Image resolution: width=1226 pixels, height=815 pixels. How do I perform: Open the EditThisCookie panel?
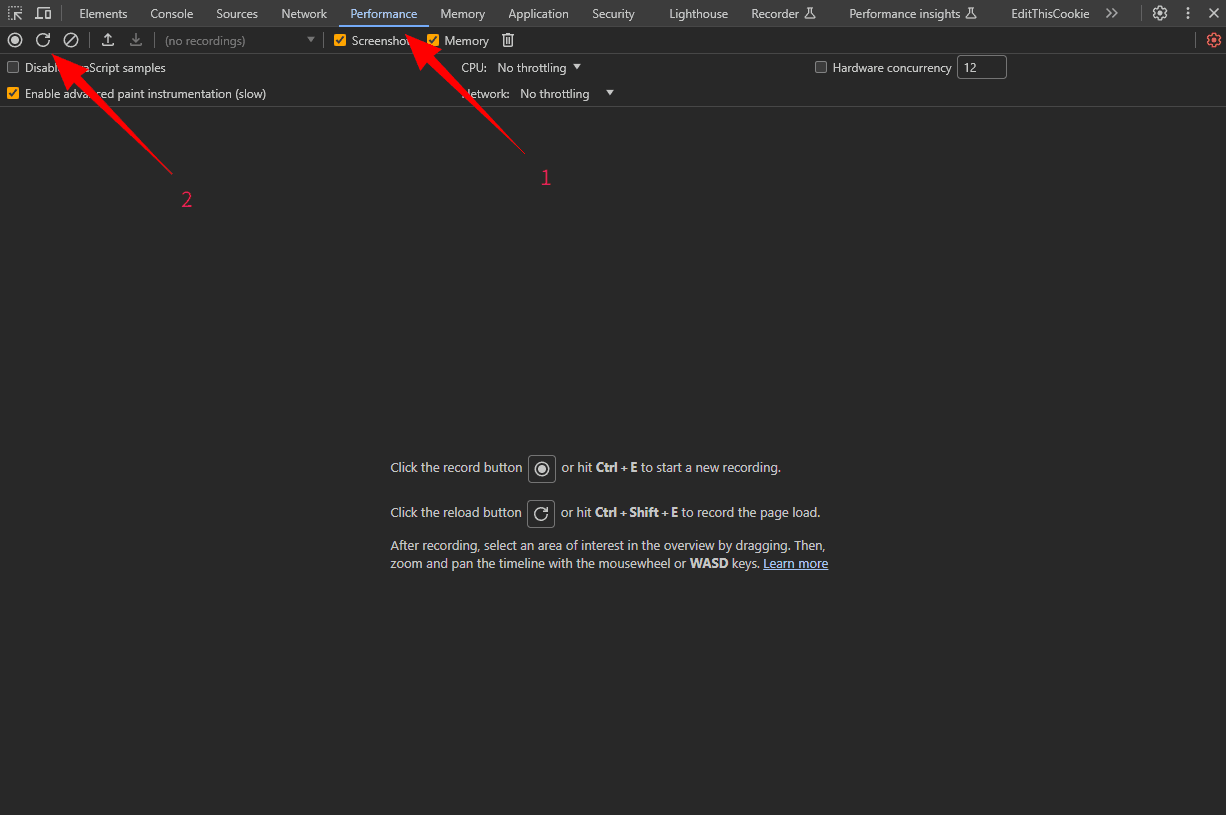point(1049,13)
